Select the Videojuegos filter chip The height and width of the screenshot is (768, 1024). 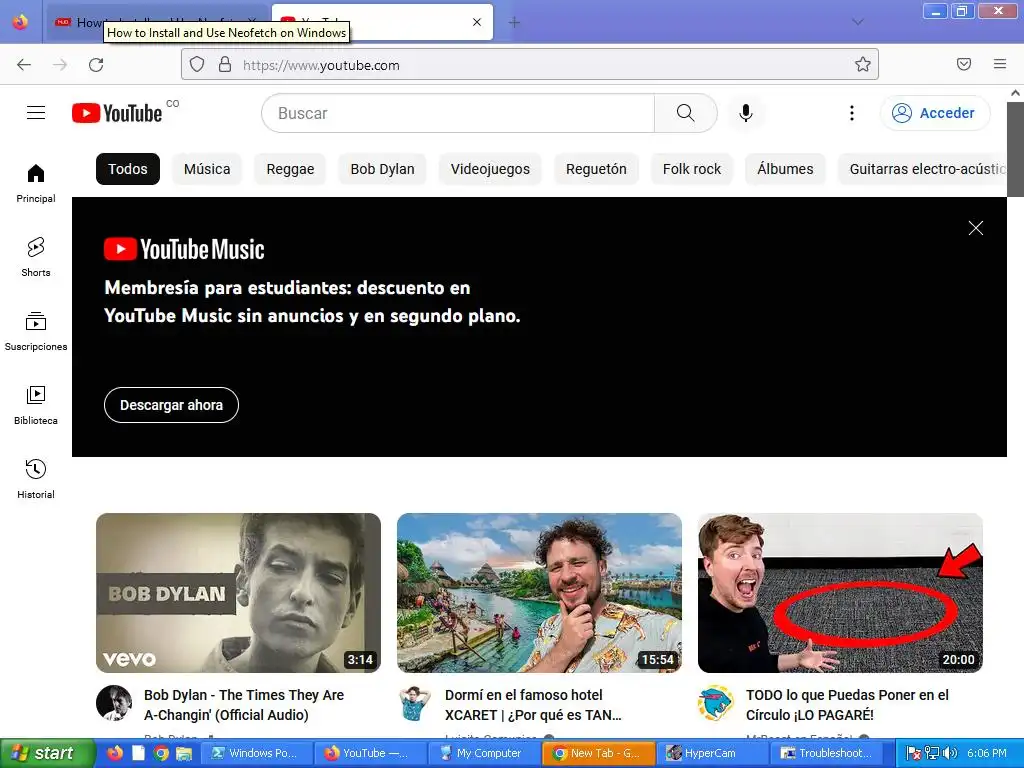coord(490,169)
